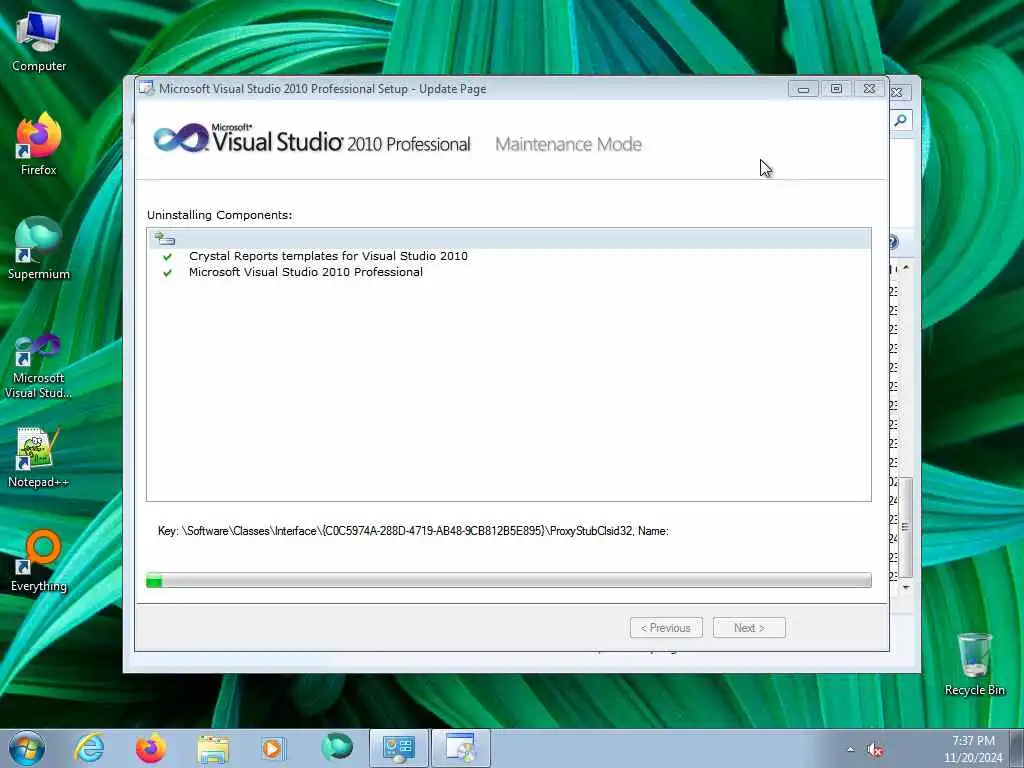The width and height of the screenshot is (1024, 768).
Task: Minimize the Visual Studio setup window
Action: (x=803, y=89)
